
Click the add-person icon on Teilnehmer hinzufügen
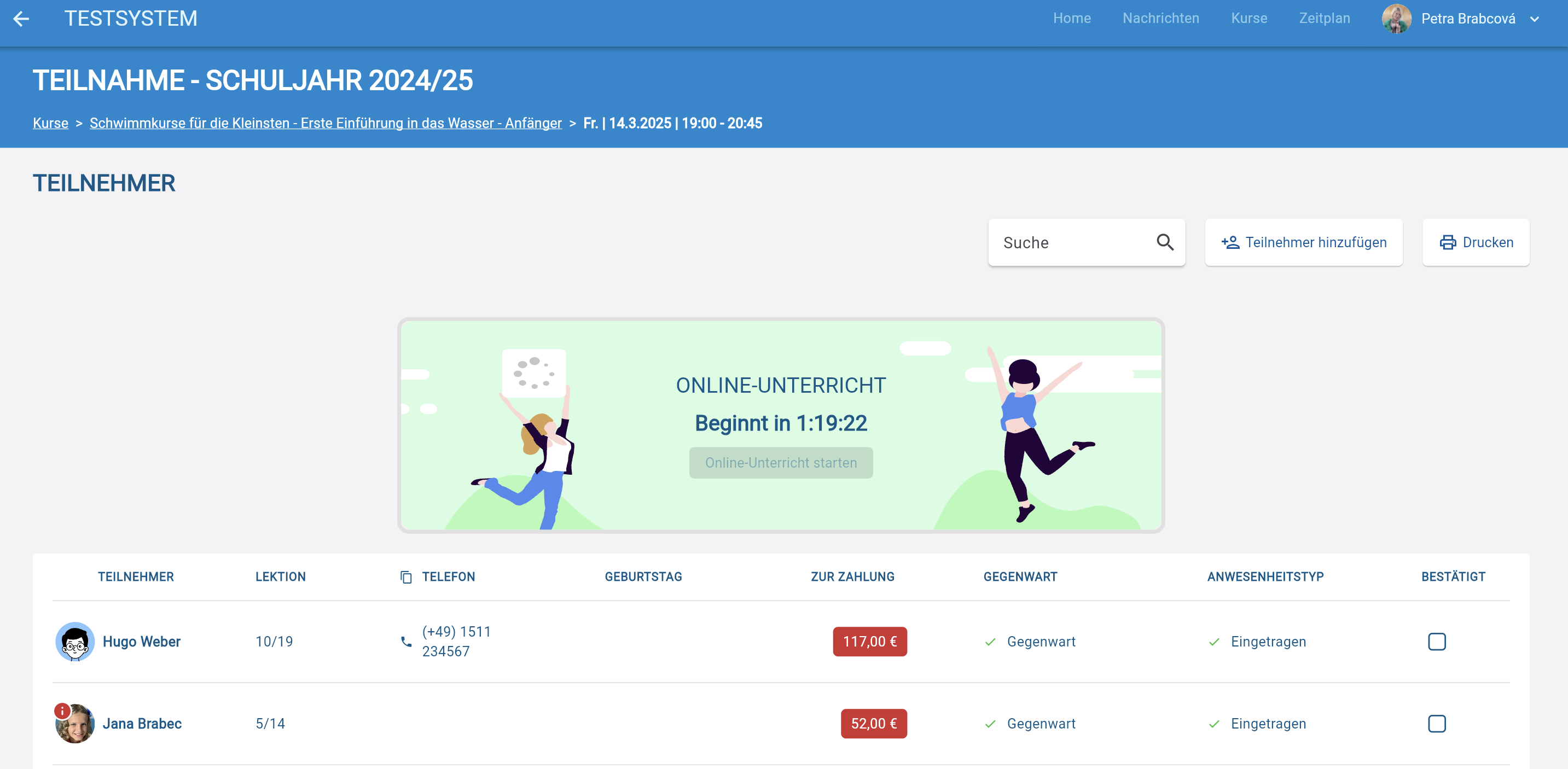click(x=1229, y=242)
